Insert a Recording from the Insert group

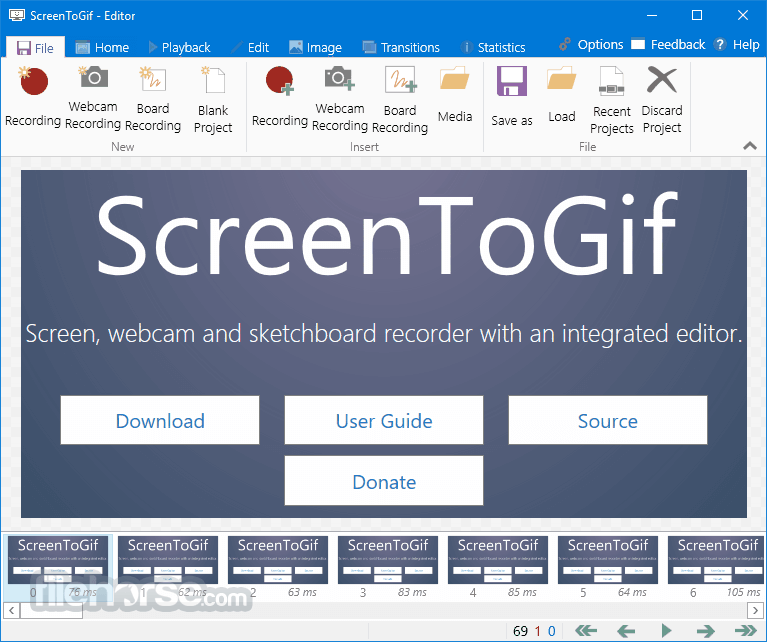click(280, 97)
